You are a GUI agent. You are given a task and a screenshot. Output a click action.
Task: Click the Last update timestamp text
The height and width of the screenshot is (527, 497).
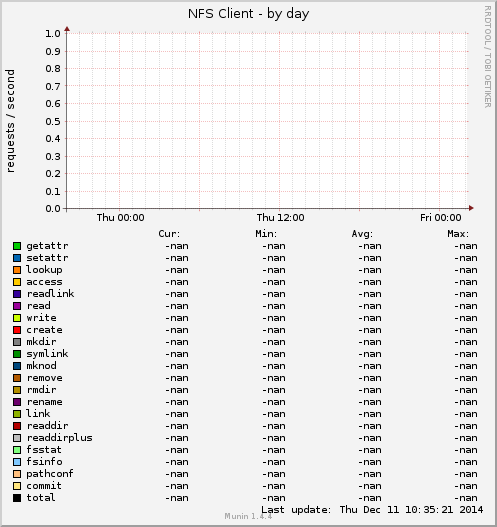[372, 510]
